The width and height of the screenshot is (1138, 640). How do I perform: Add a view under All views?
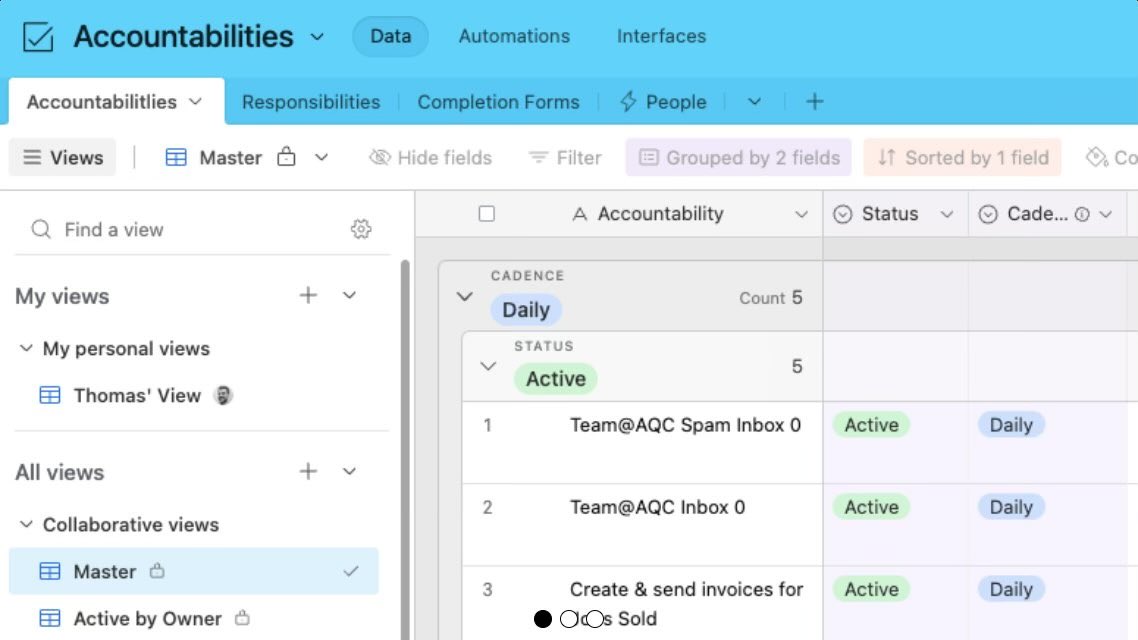pos(308,472)
